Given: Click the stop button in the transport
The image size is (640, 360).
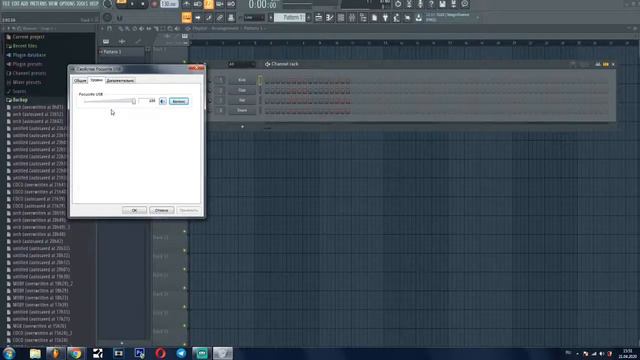Looking at the screenshot, I should (142, 4).
